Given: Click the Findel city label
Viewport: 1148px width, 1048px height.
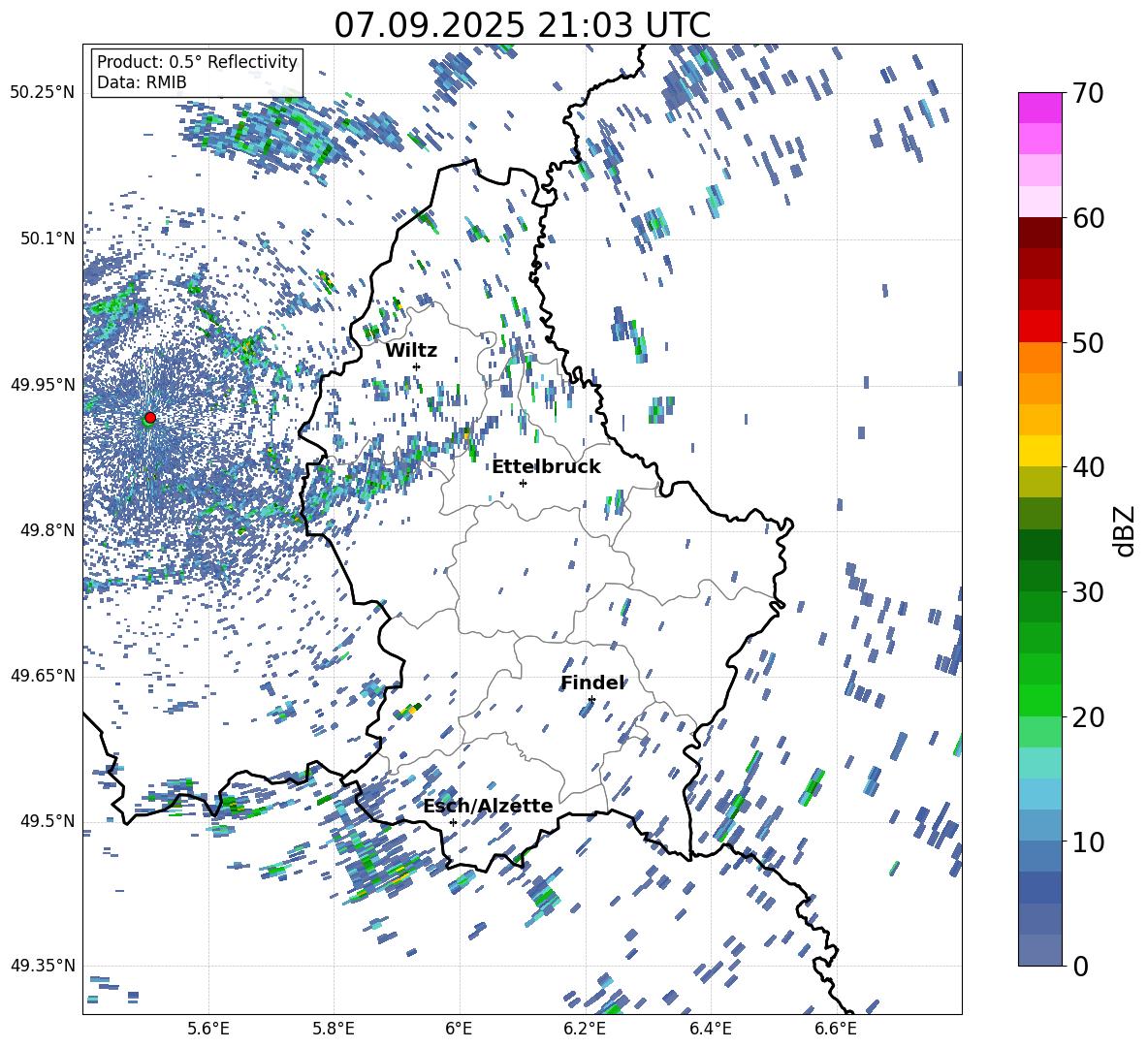Looking at the screenshot, I should click(x=592, y=683).
